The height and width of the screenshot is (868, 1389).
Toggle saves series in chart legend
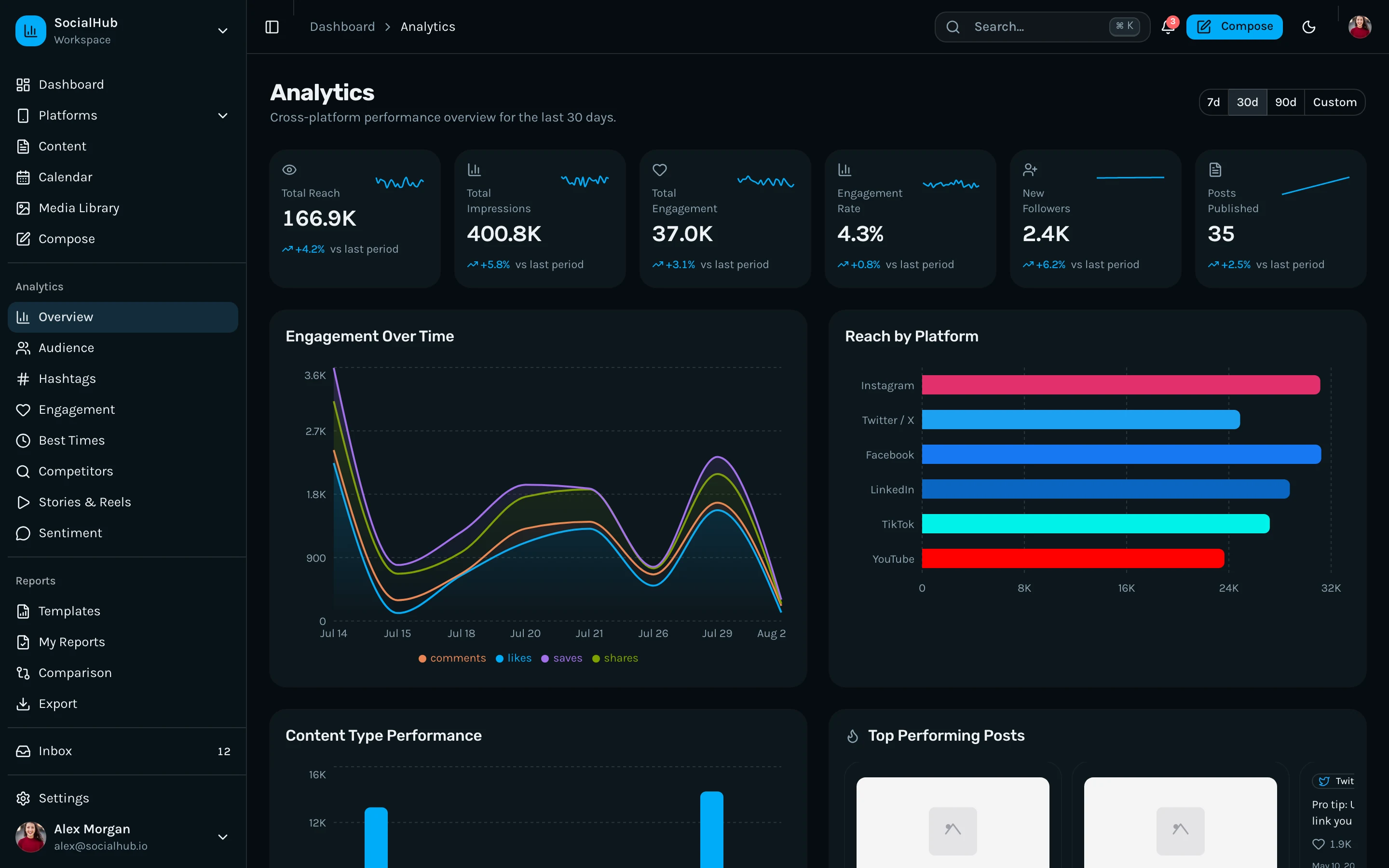[x=562, y=658]
